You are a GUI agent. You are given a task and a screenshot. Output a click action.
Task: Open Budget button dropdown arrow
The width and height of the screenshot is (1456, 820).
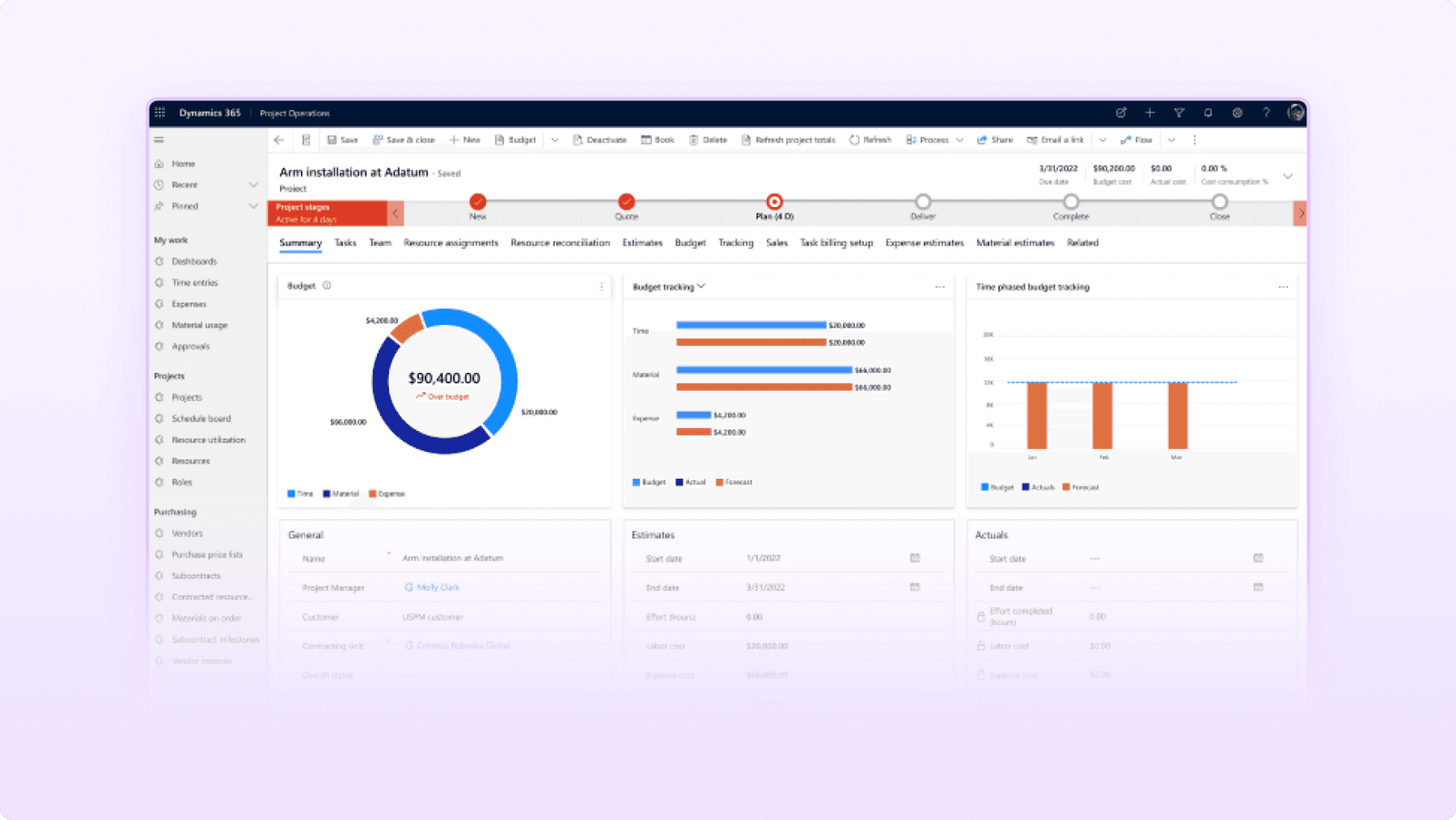(555, 140)
